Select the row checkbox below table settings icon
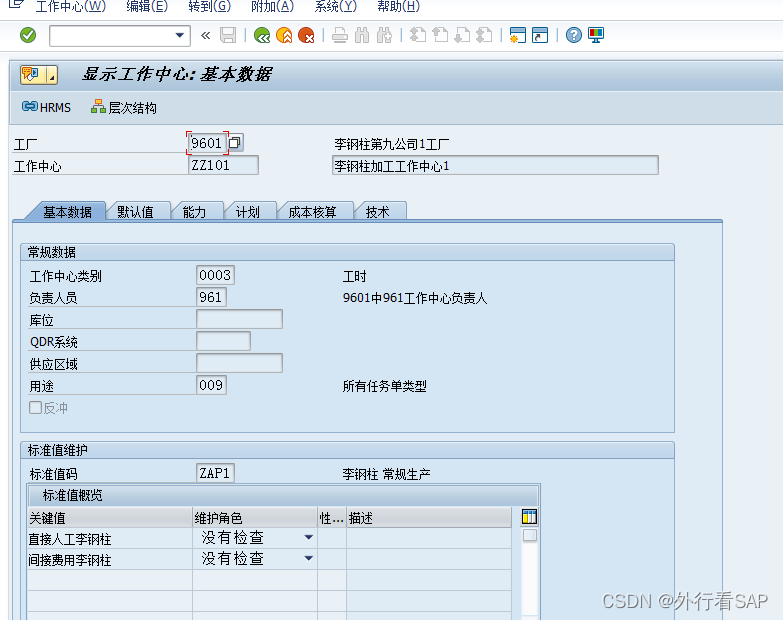 [530, 536]
